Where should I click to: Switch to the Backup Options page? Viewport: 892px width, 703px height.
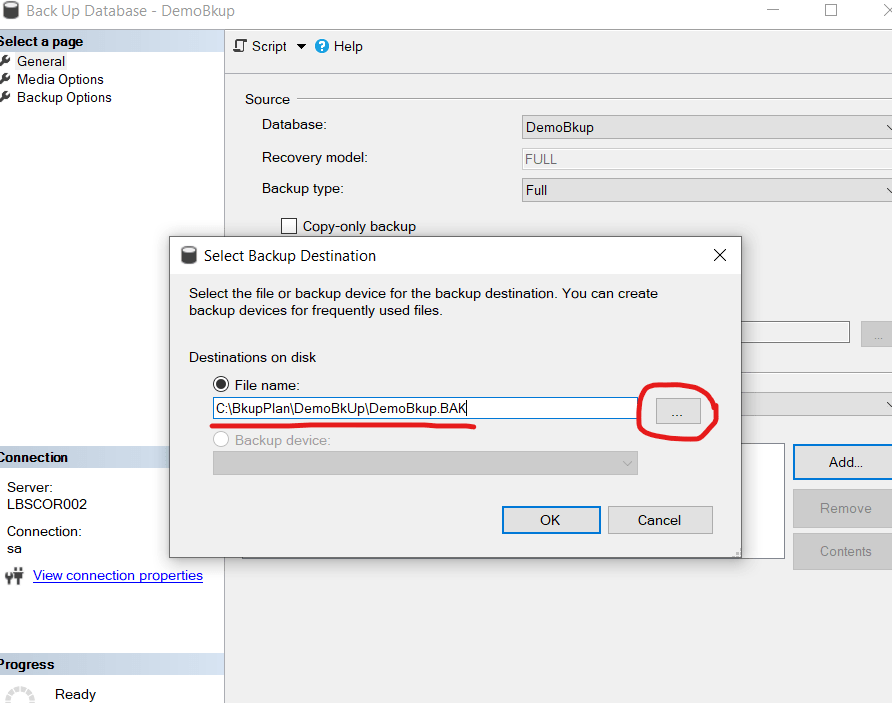click(x=64, y=97)
